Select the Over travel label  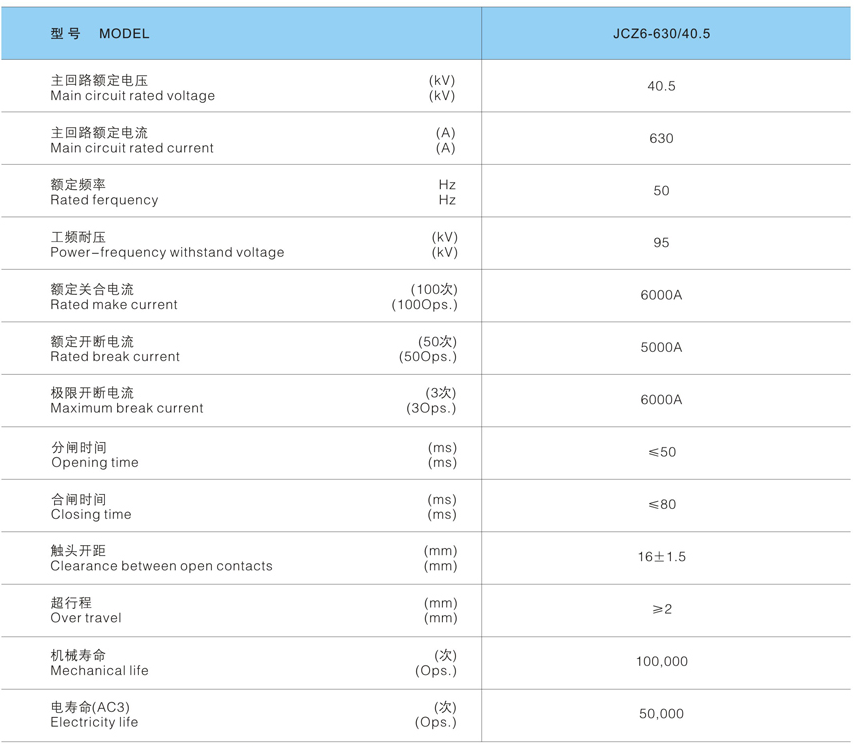tap(86, 618)
